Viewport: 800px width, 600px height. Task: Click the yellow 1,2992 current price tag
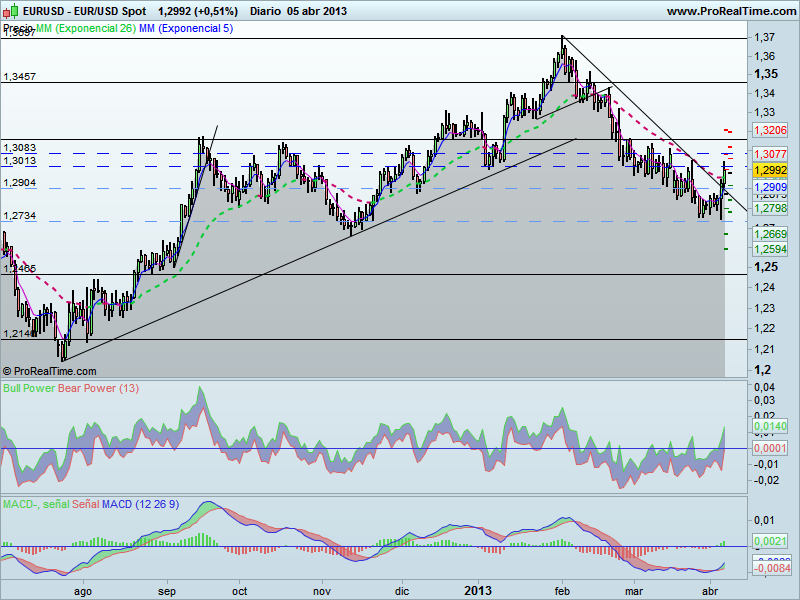(768, 172)
